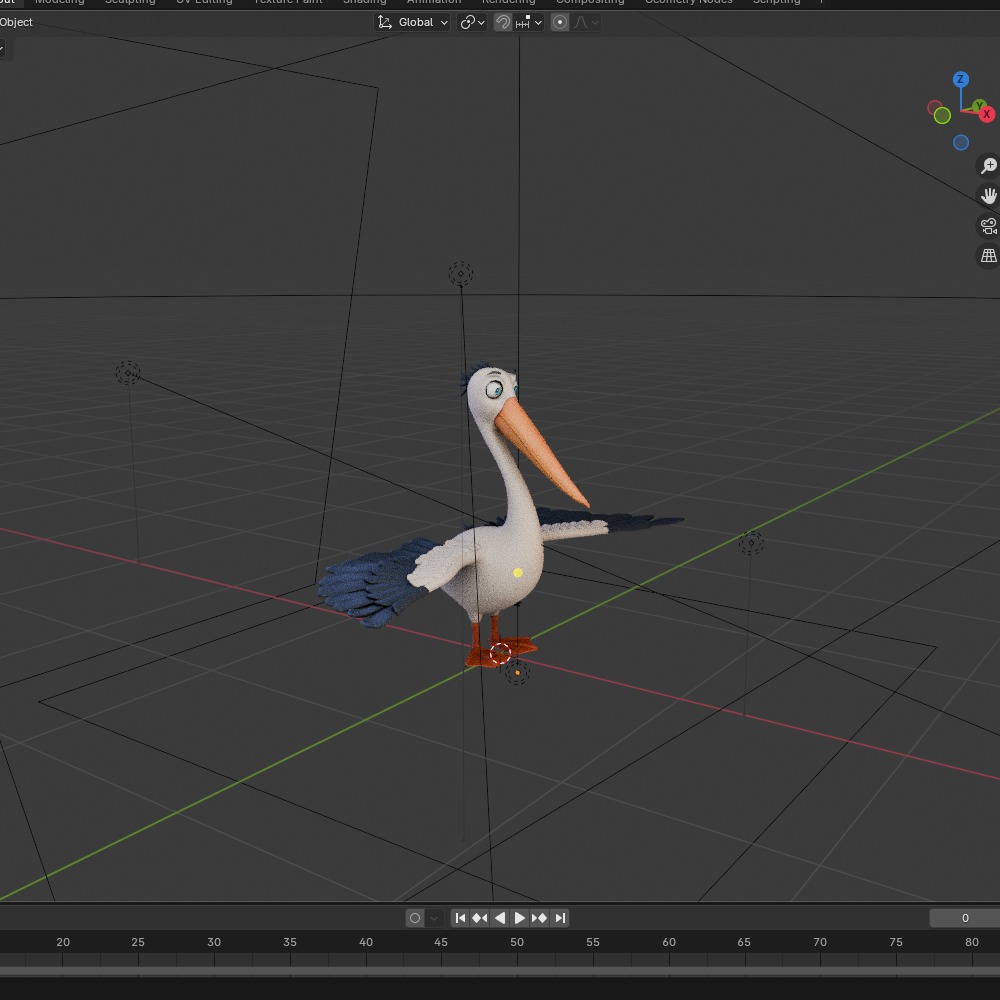Click the zoom magnifier viewport icon
This screenshot has width=1000, height=1000.
click(x=988, y=166)
